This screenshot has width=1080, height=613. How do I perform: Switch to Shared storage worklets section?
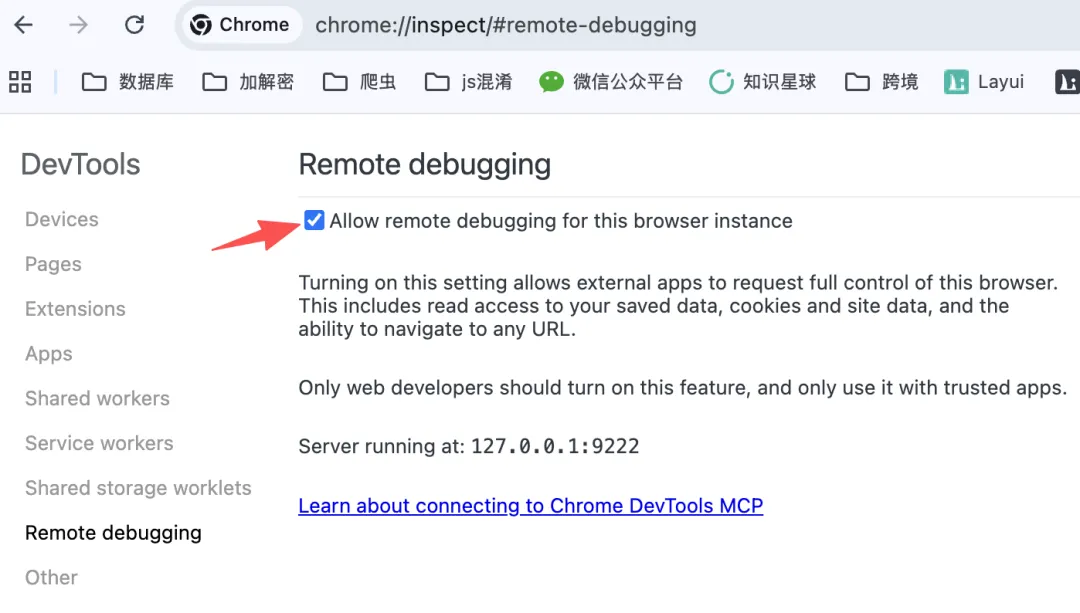coord(138,488)
